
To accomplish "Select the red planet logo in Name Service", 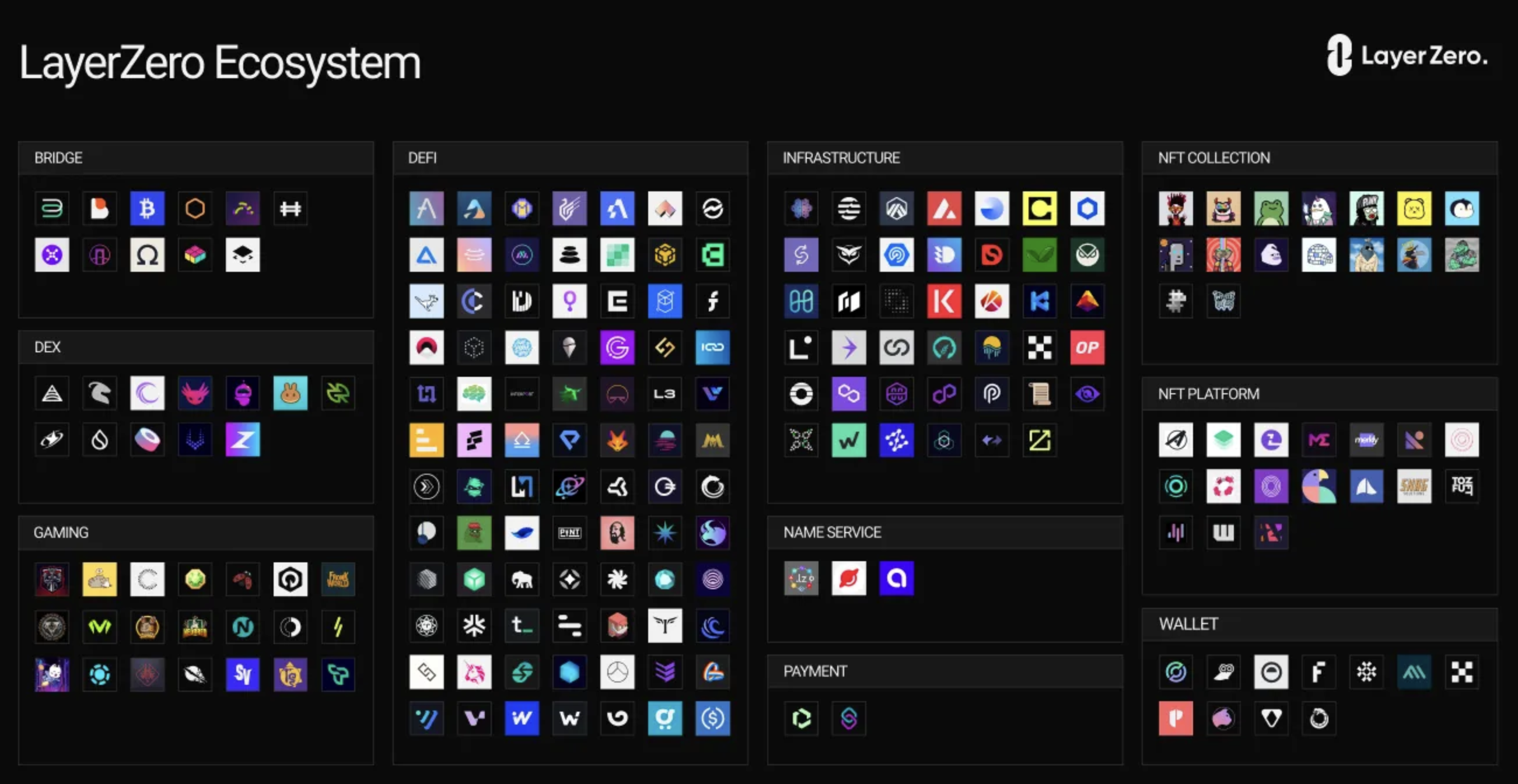I will click(x=849, y=579).
